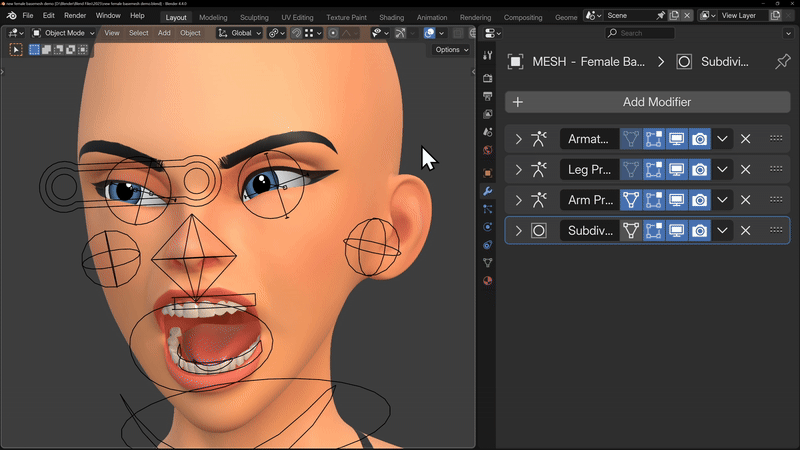This screenshot has width=800, height=450.
Task: Toggle proportional editing in viewport header
Action: tap(333, 33)
